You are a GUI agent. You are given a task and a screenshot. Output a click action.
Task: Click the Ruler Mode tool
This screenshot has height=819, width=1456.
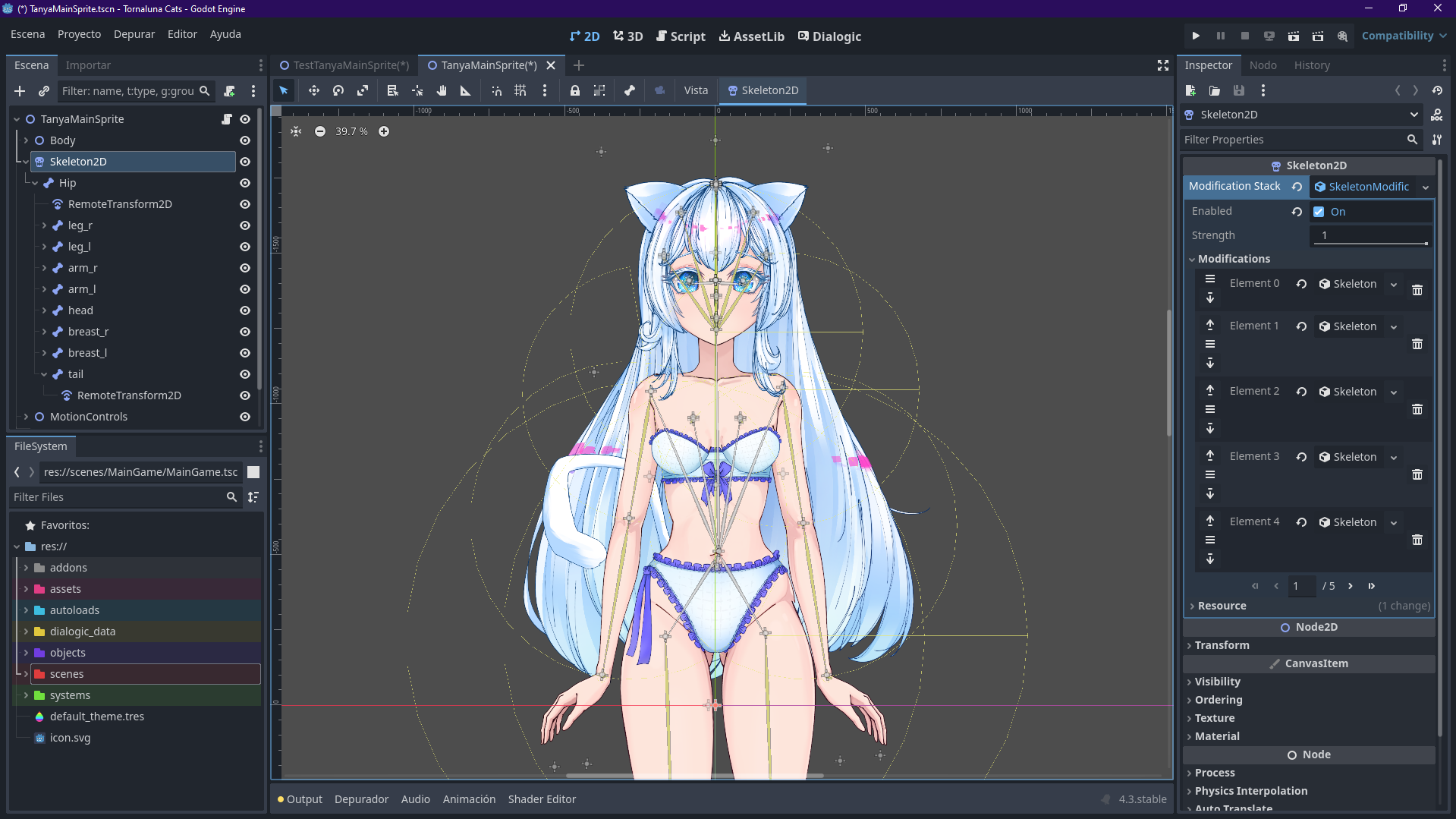tap(465, 90)
